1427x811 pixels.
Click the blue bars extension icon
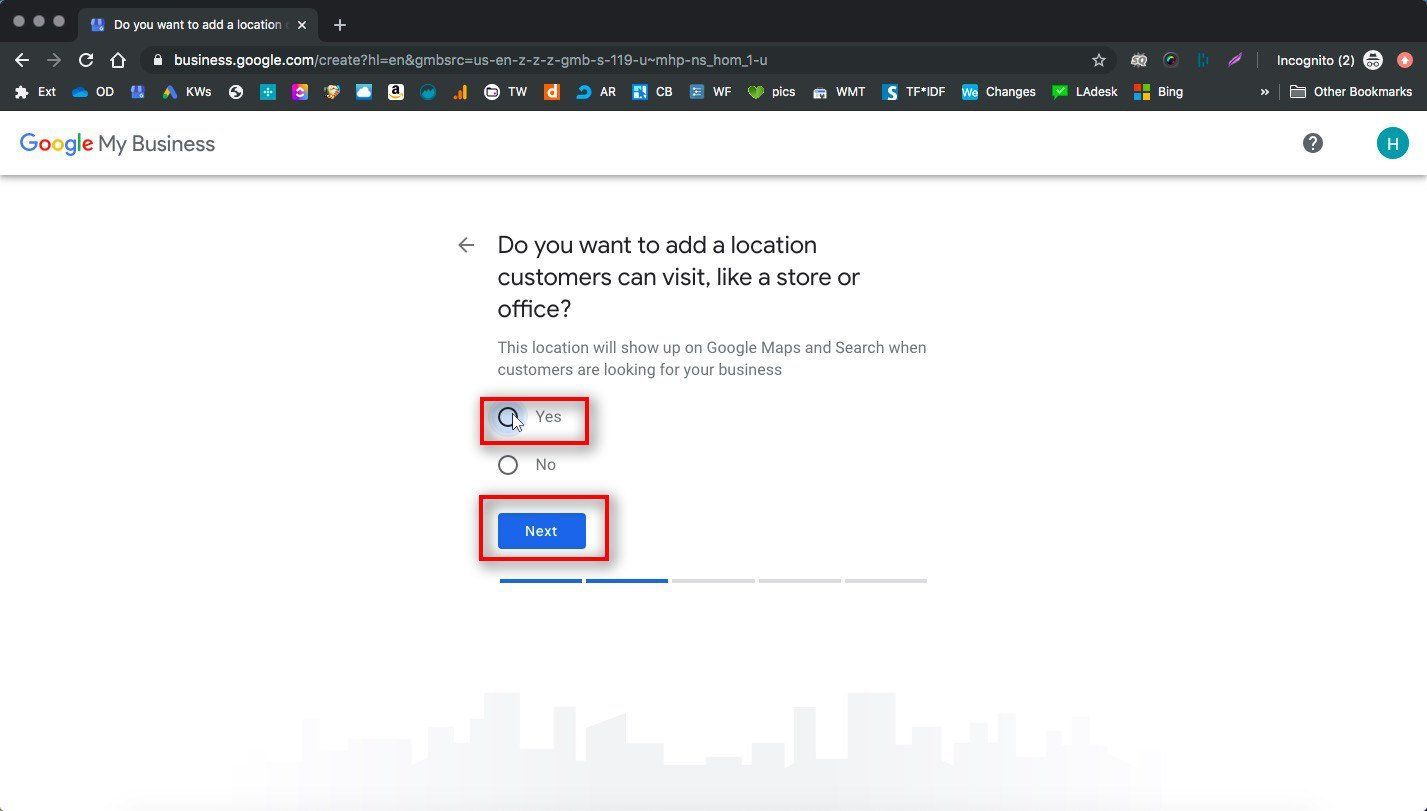click(1203, 60)
